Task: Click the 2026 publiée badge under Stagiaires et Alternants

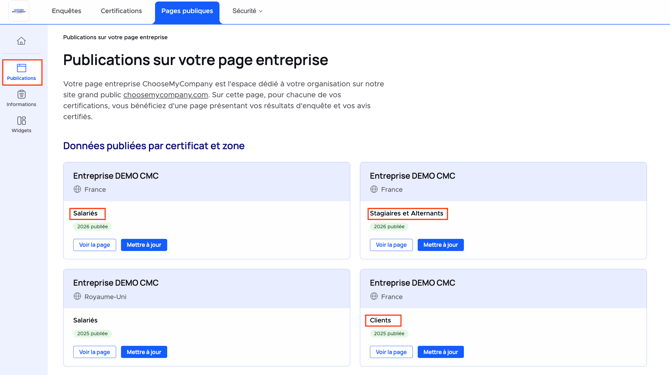Action: [389, 227]
